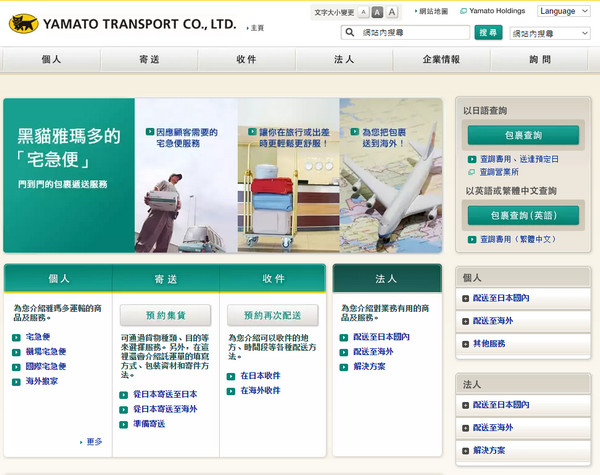Viewport: 600px width, 475px height.
Task: Select the dark green 法人 panel header
Action: [387, 279]
